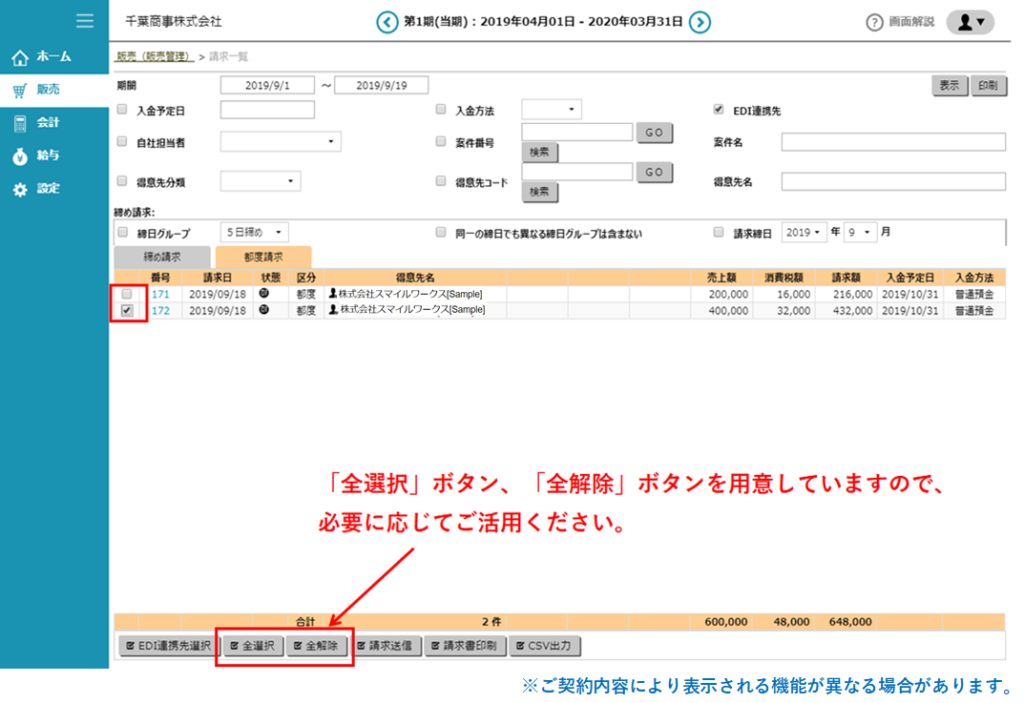1024x703 pixels.
Task: Click the 販売 cart icon
Action: (20, 90)
